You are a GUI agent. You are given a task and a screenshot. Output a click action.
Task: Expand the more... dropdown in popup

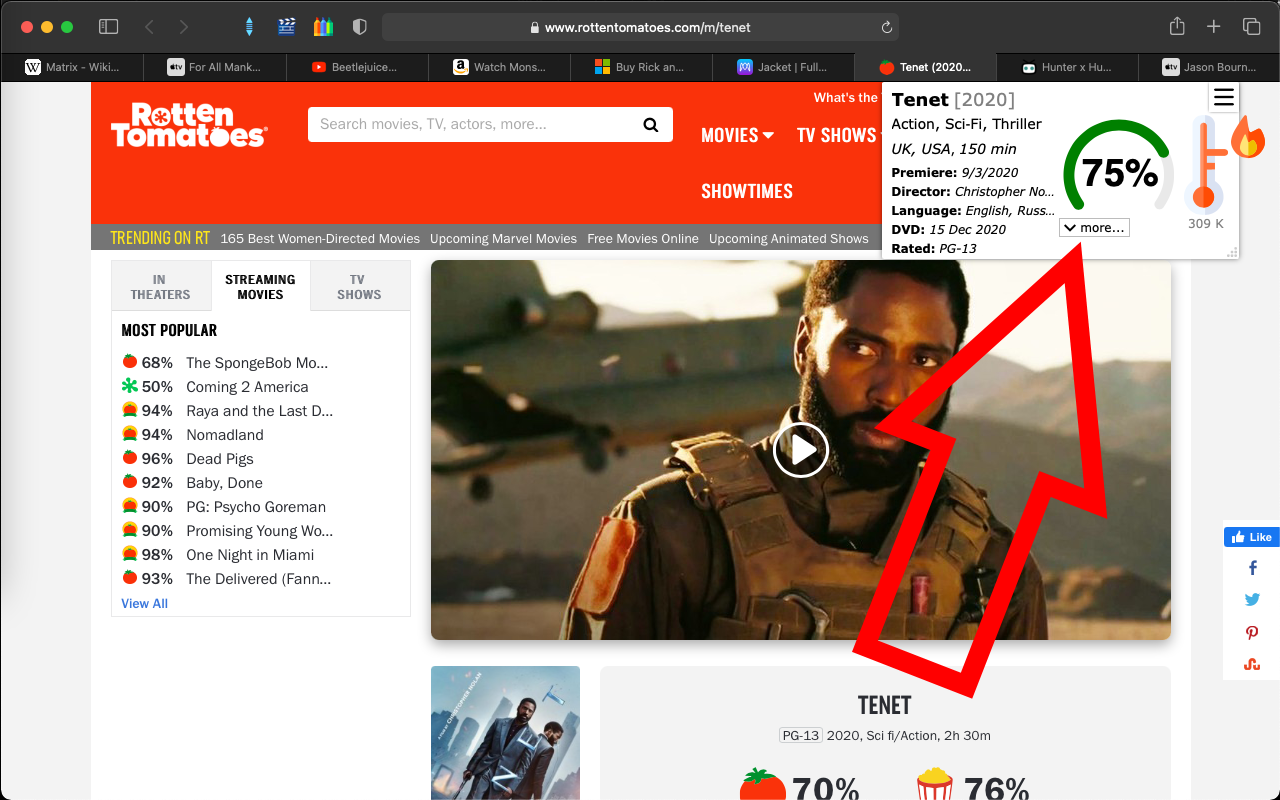pos(1094,228)
